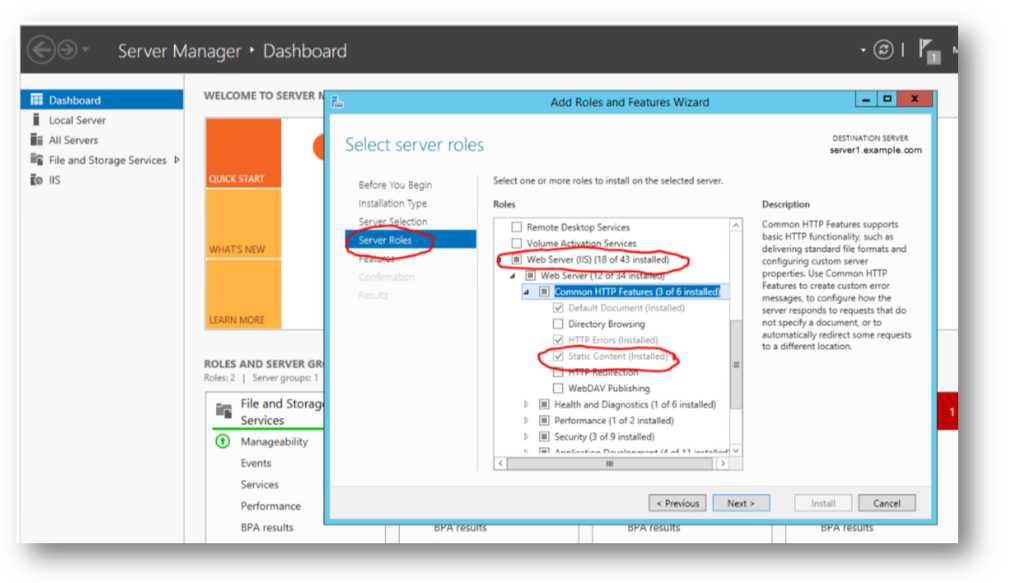Select the Static Content (Installed) row
The height and width of the screenshot is (583, 1013).
[618, 356]
